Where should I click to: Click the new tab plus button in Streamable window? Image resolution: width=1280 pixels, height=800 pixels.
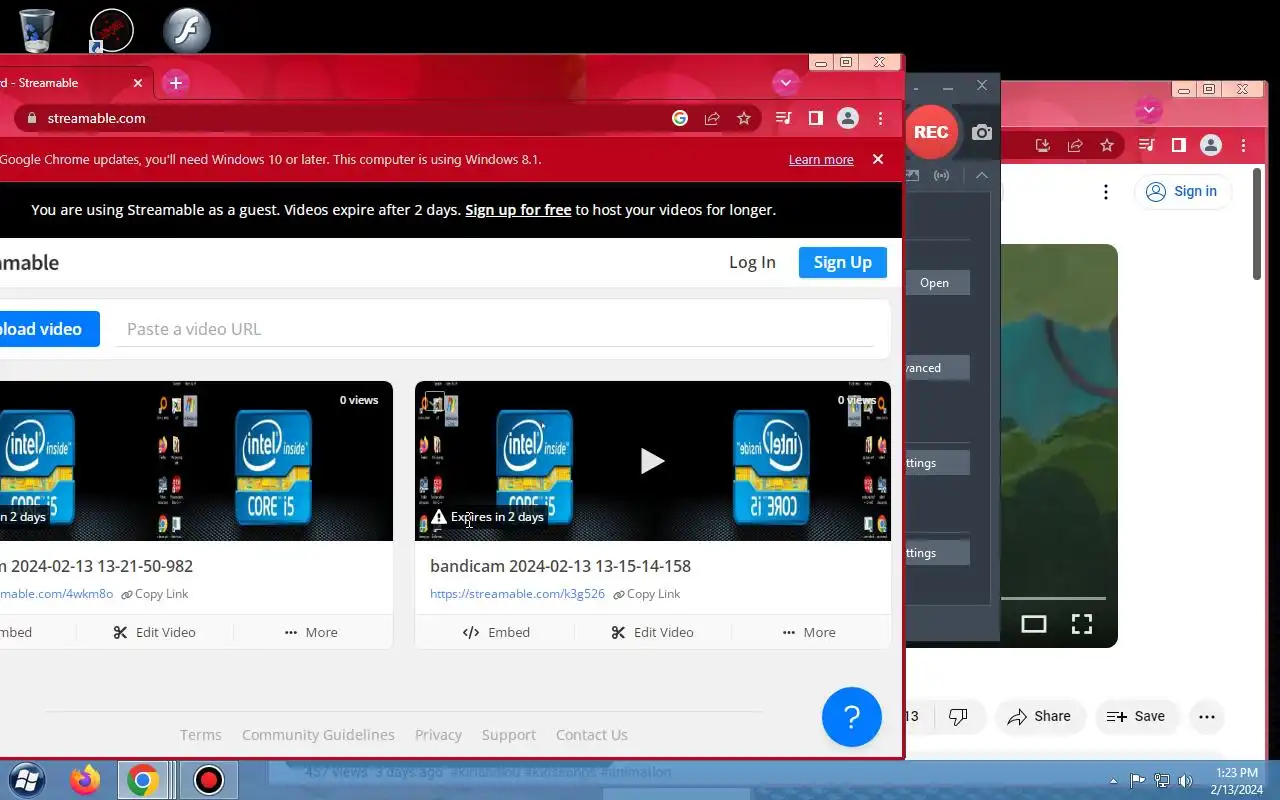pos(175,83)
